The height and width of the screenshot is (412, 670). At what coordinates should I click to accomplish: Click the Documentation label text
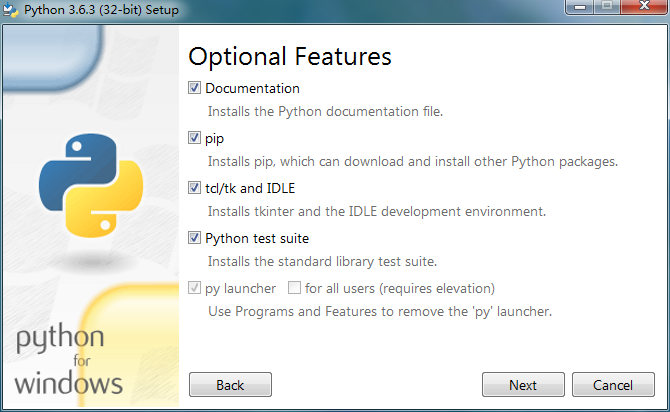click(x=253, y=88)
